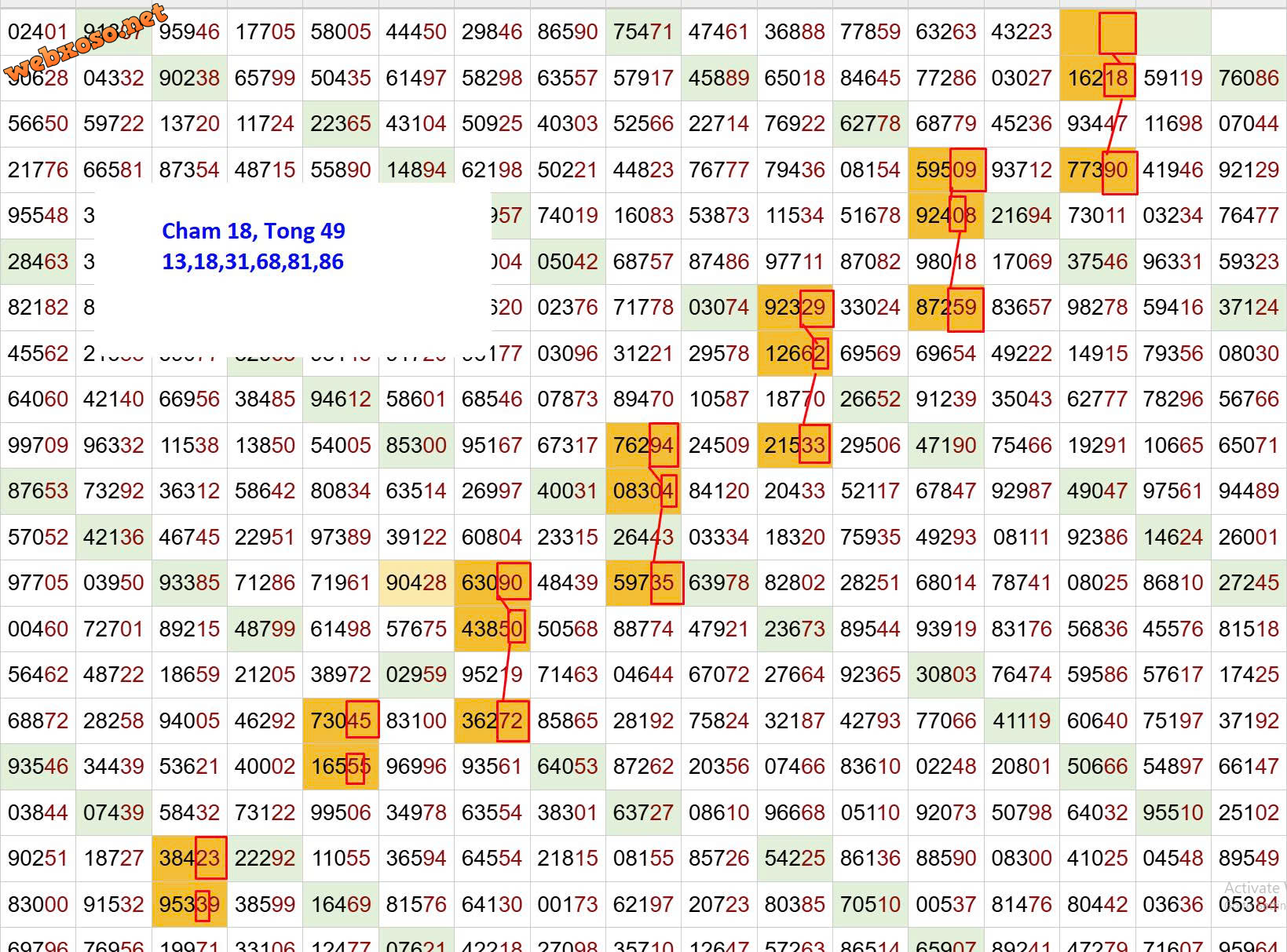Select the green shaded cell 90238
1287x952 pixels.
pyautogui.click(x=189, y=78)
